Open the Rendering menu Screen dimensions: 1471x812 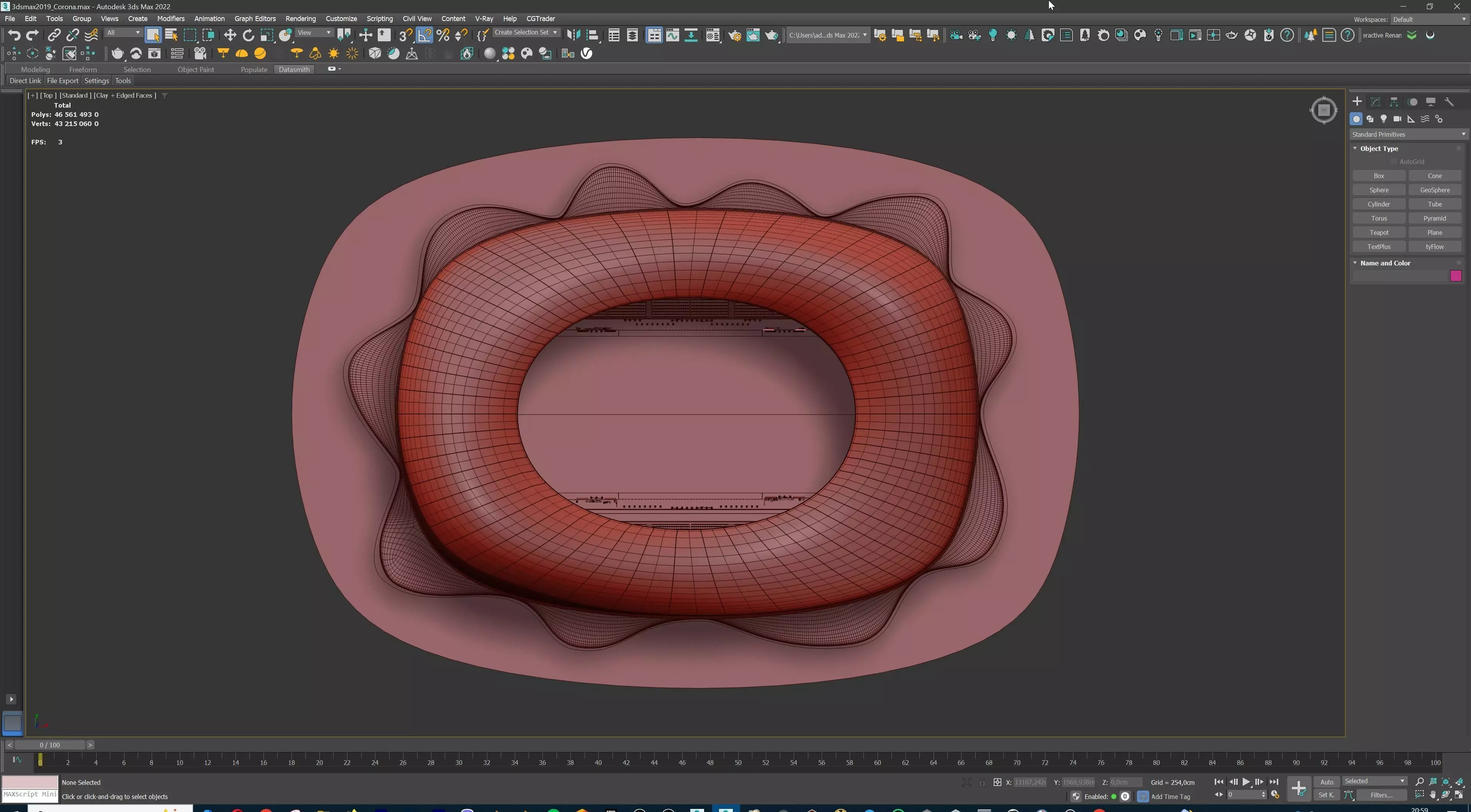(300, 19)
